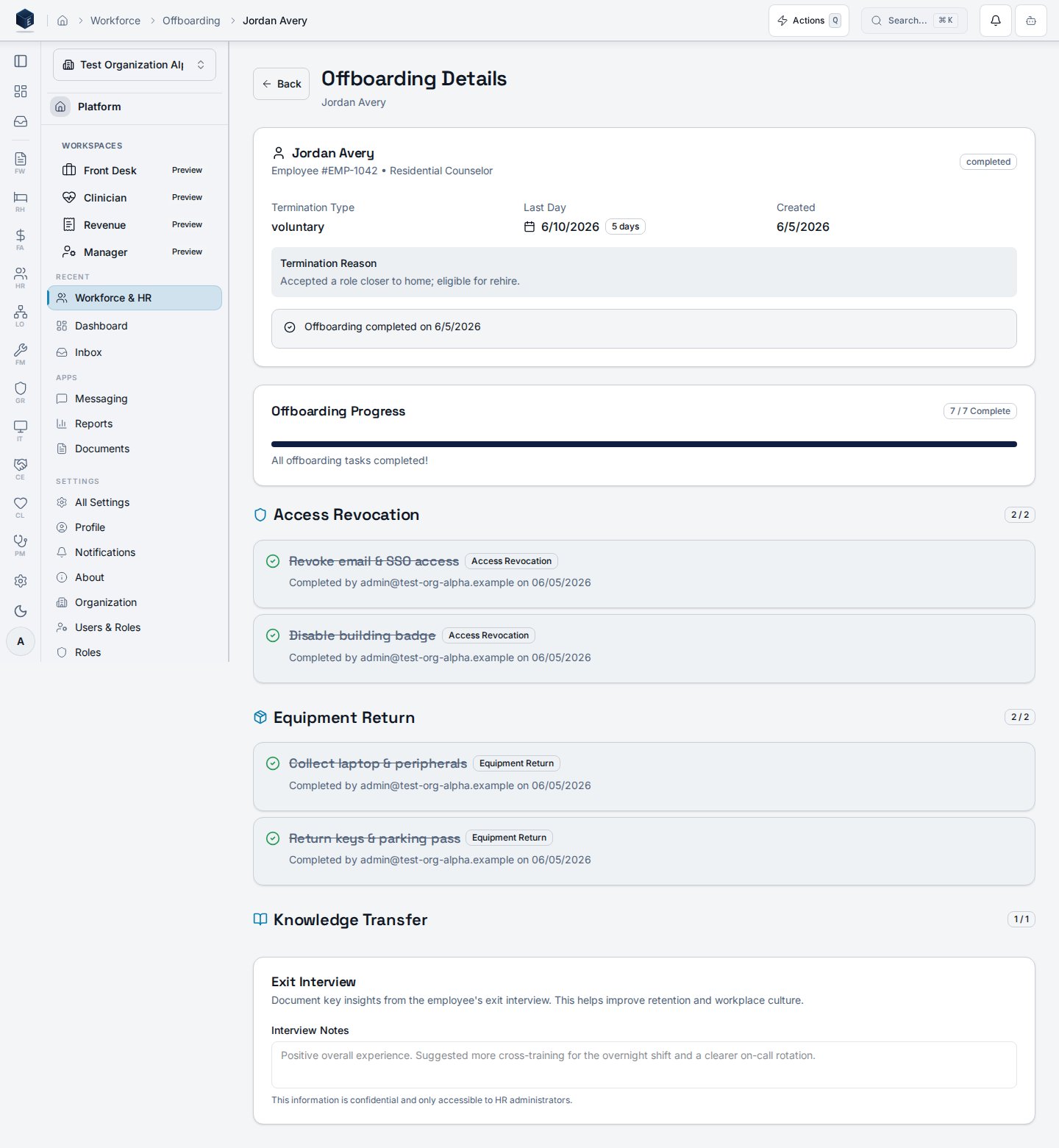Image resolution: width=1059 pixels, height=1148 pixels.
Task: Open the assistant bot icon
Action: click(1031, 21)
